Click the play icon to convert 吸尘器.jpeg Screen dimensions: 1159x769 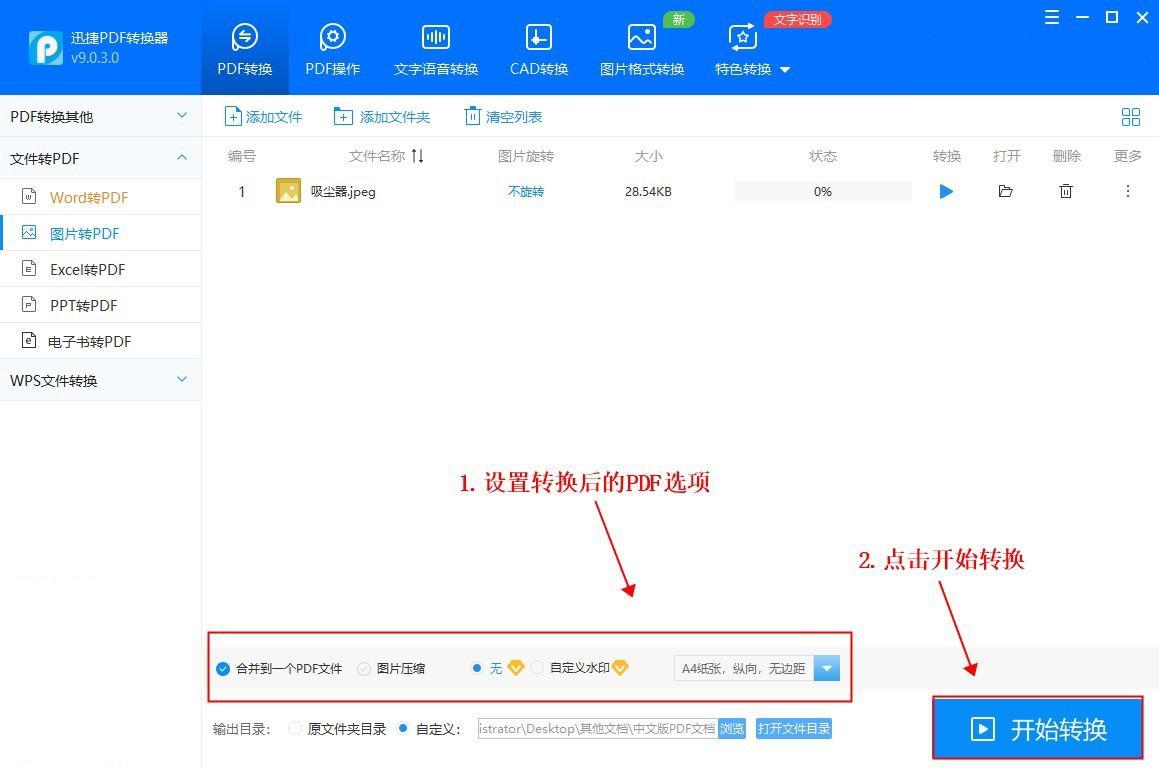(x=946, y=191)
